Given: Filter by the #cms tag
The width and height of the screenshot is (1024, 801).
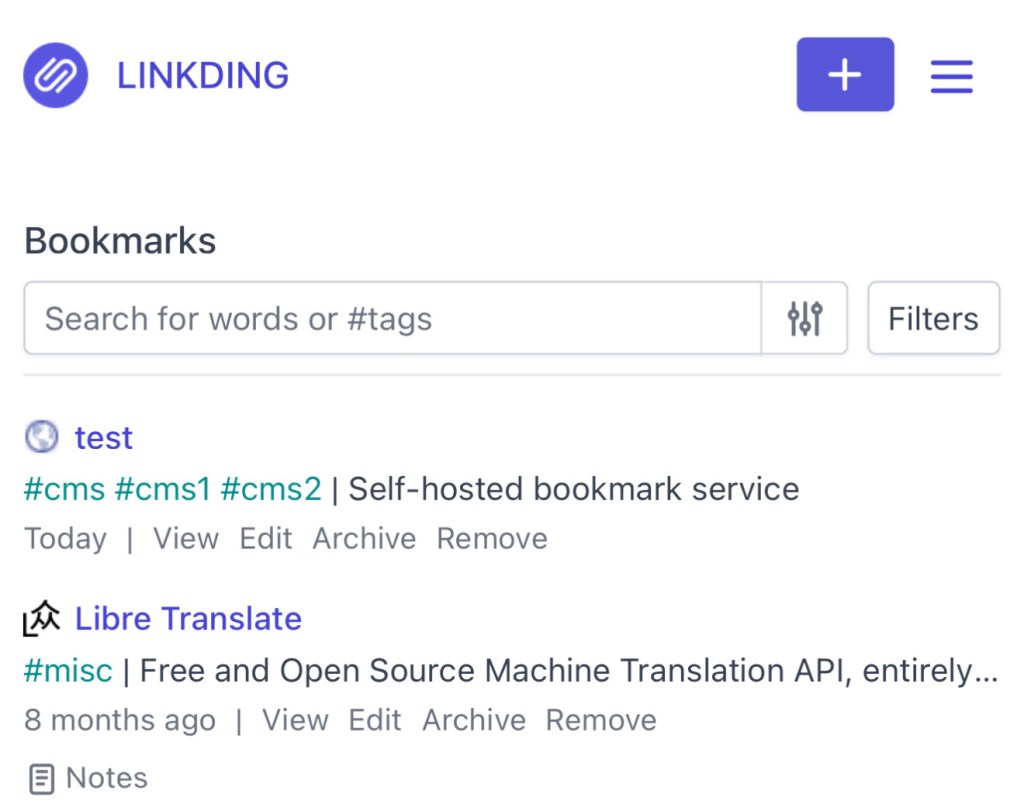Looking at the screenshot, I should click(64, 489).
